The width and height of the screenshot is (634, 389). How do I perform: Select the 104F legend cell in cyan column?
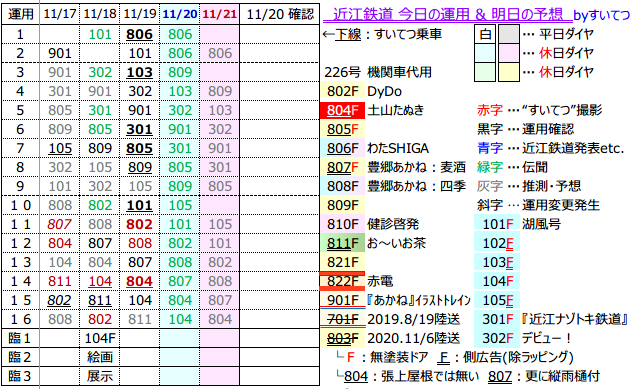point(497,281)
